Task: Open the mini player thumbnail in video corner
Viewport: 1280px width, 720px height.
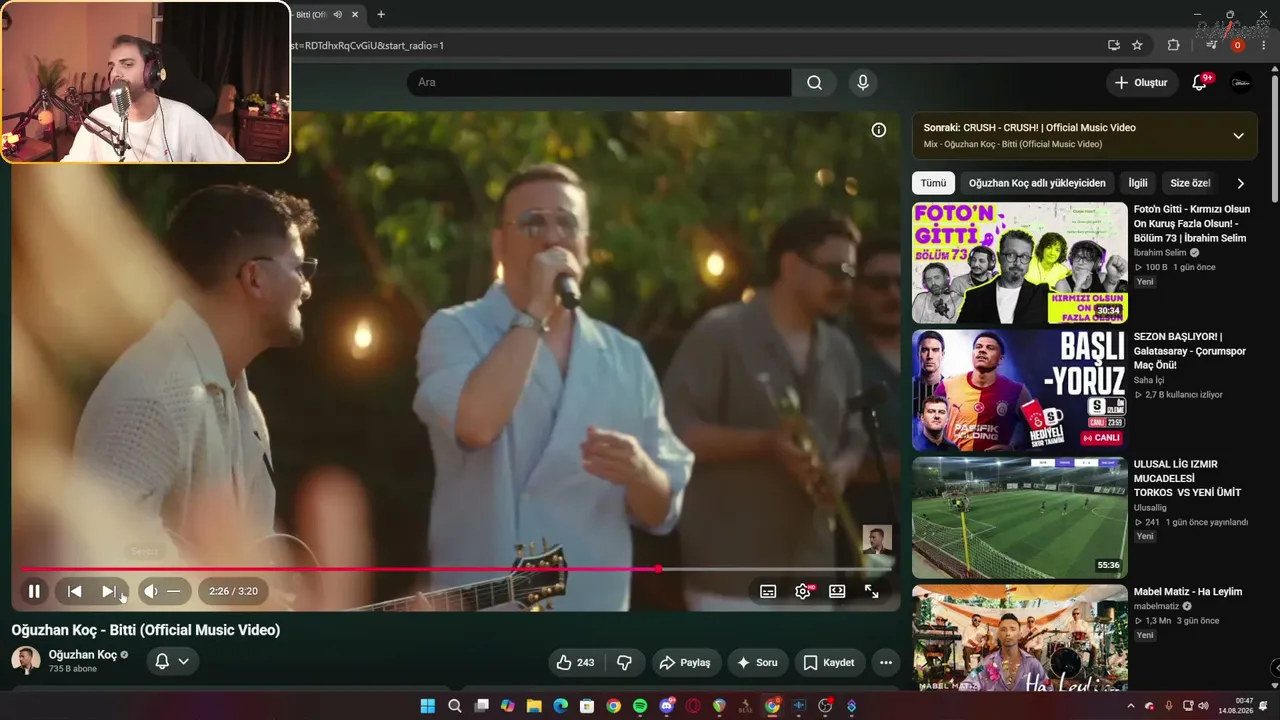Action: click(x=877, y=540)
